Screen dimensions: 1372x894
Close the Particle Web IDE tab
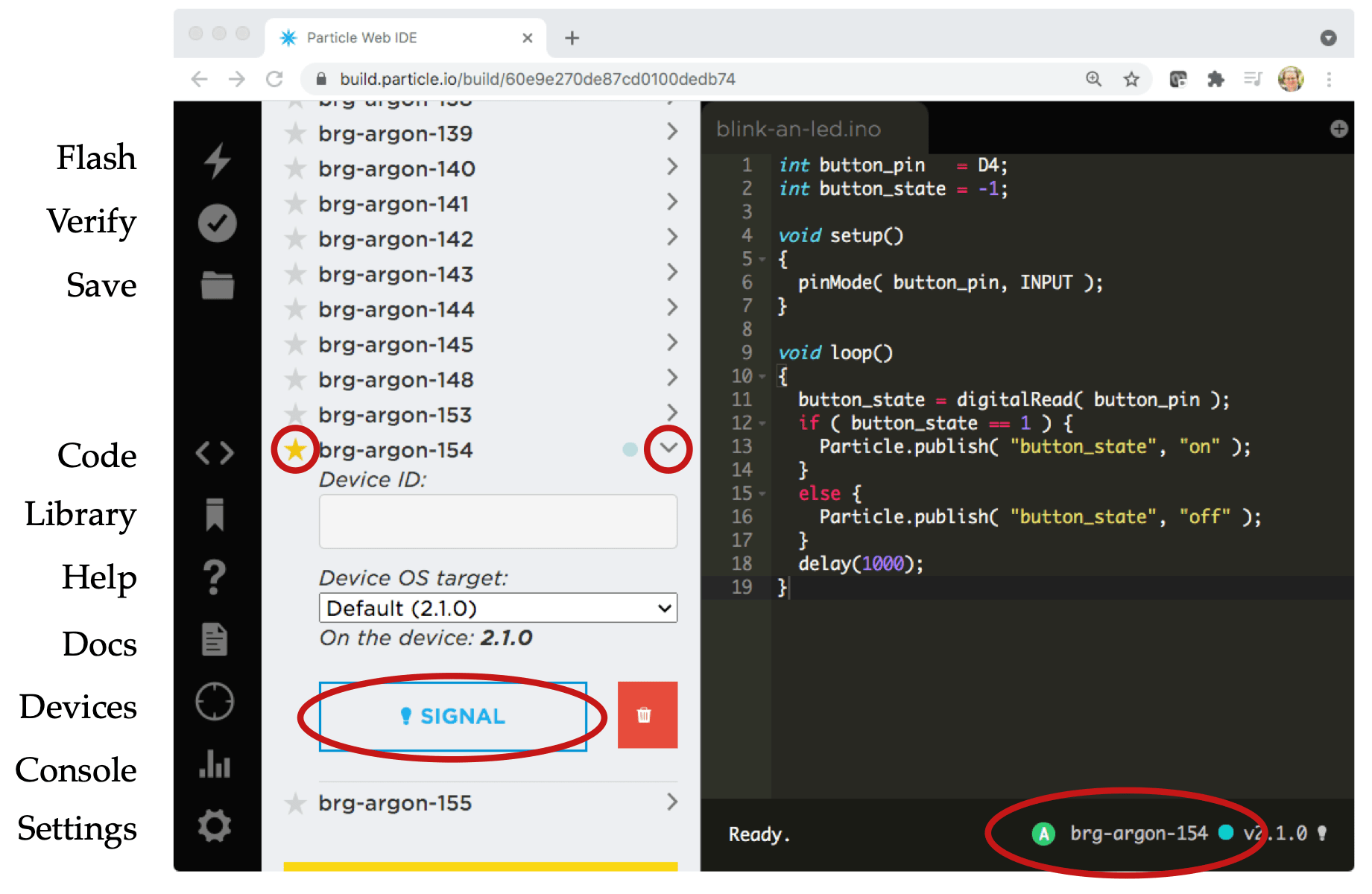tap(528, 38)
